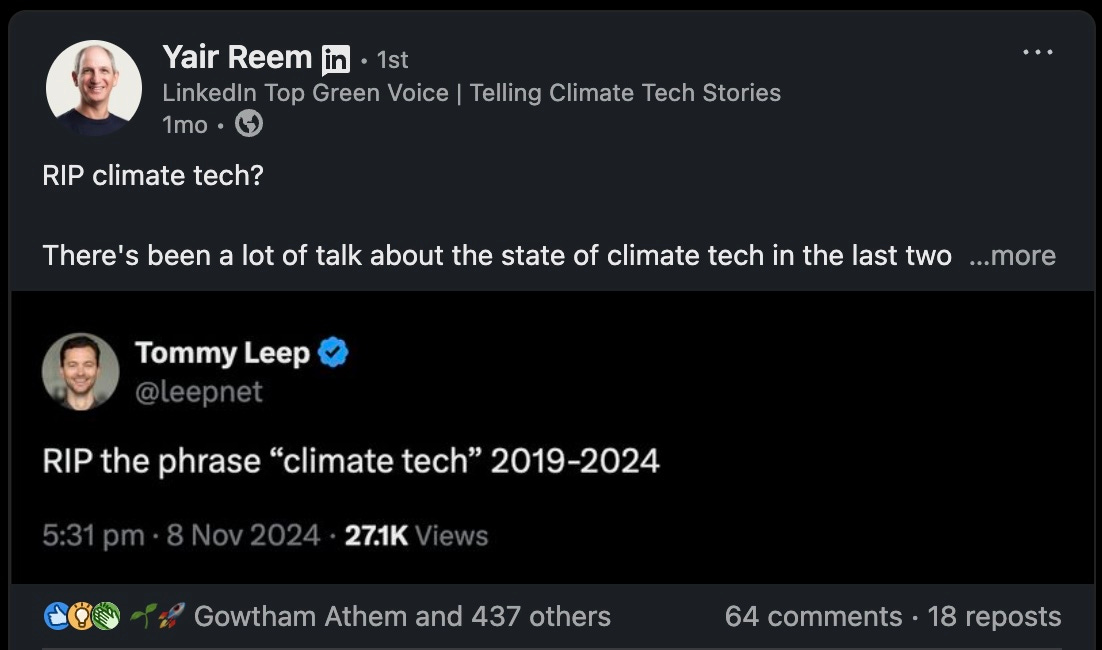Click the clapping hands celebrate reaction icon

[x=105, y=616]
